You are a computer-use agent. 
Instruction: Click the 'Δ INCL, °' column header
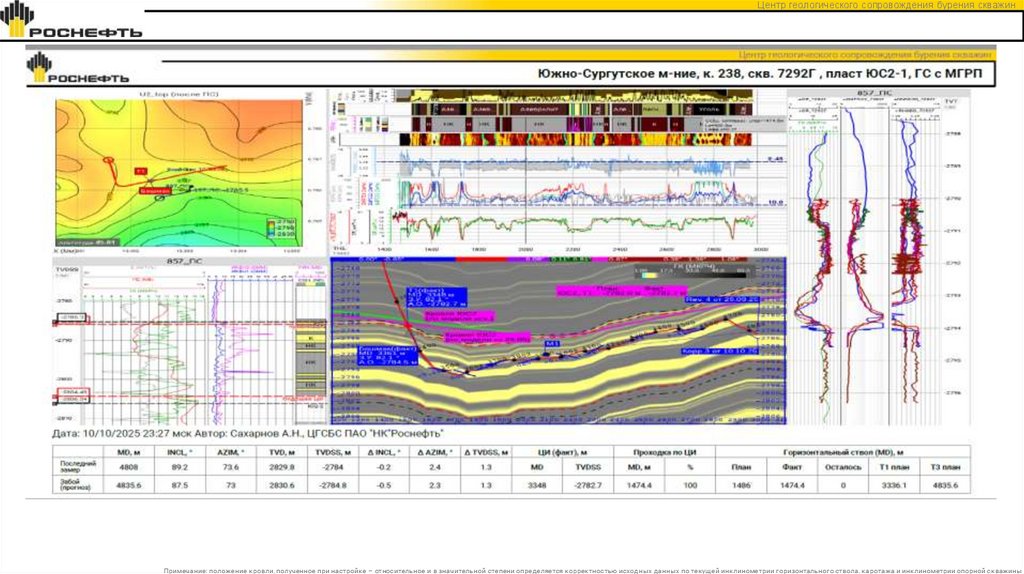click(x=383, y=452)
